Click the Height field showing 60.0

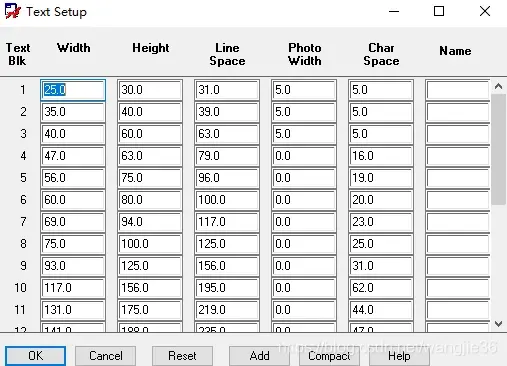point(150,134)
